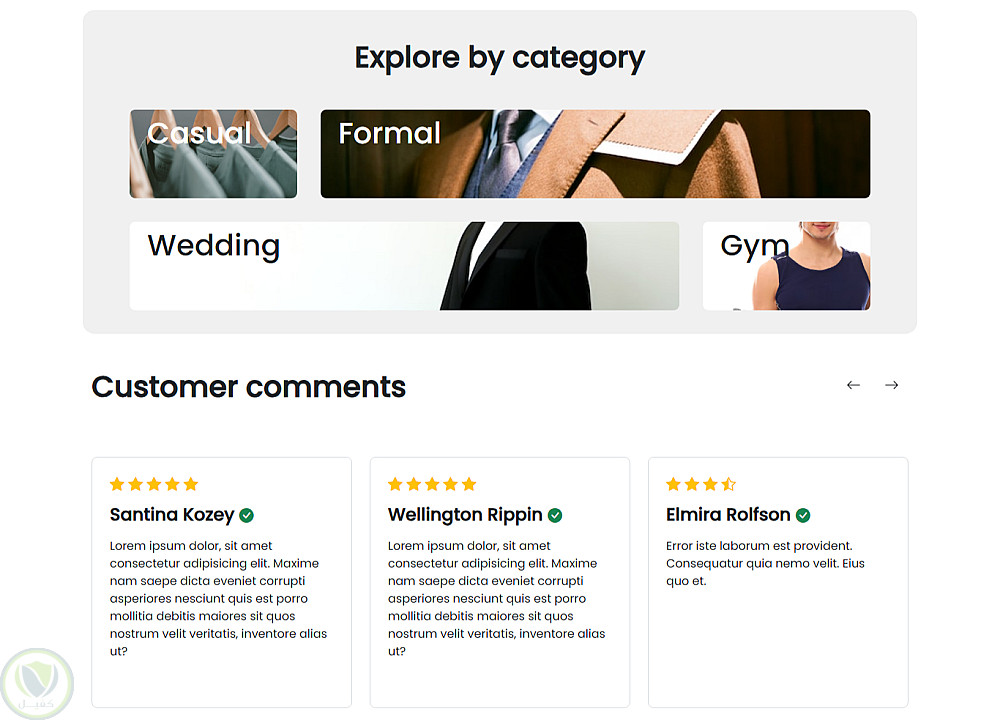Click the Santina Kozey reviewer name

pos(172,515)
